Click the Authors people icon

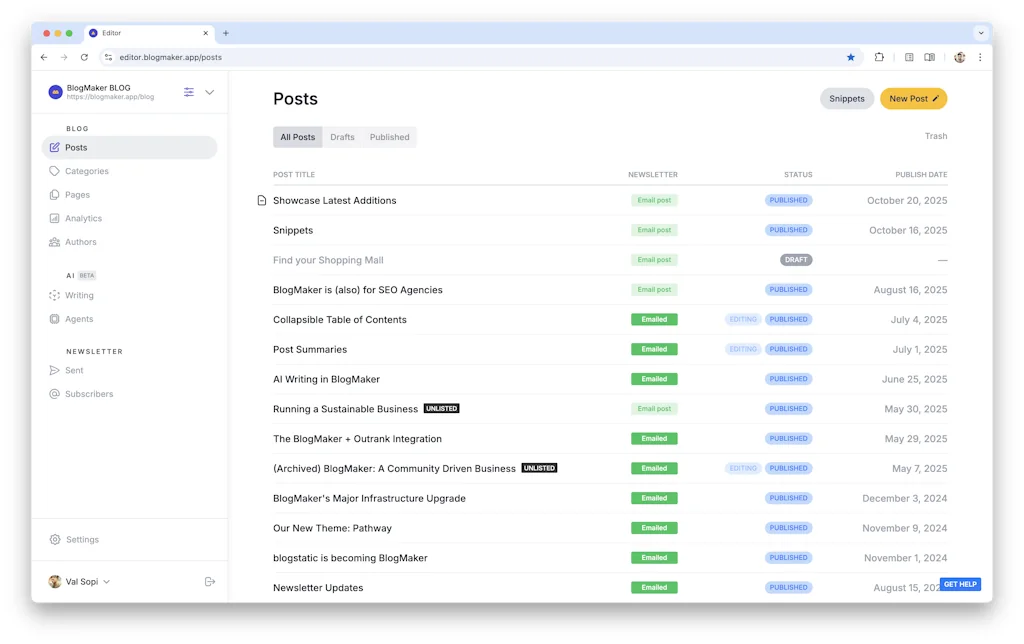point(55,242)
